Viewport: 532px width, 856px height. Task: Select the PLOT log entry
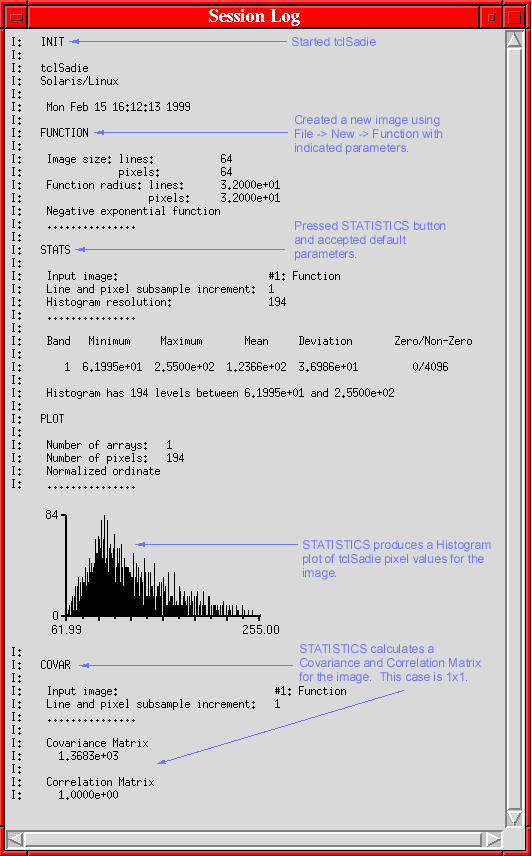tap(52, 419)
